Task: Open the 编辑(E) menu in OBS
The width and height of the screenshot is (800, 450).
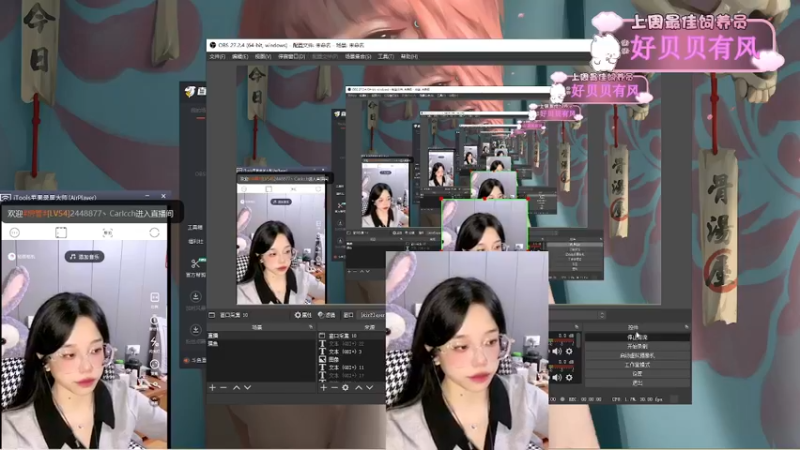Action: click(x=240, y=57)
